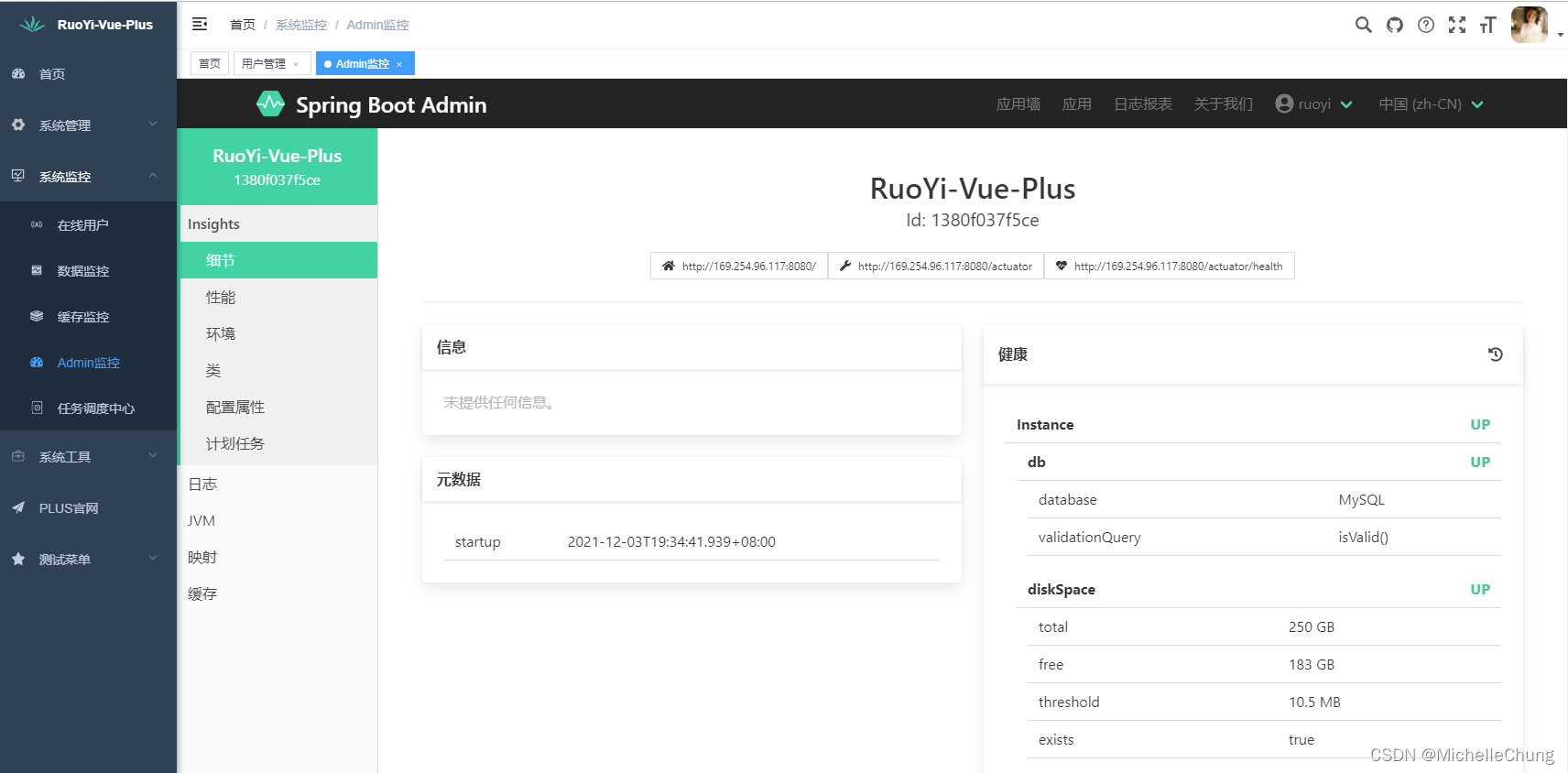Select 环境 under Insights
This screenshot has width=1568, height=773.
pos(278,333)
